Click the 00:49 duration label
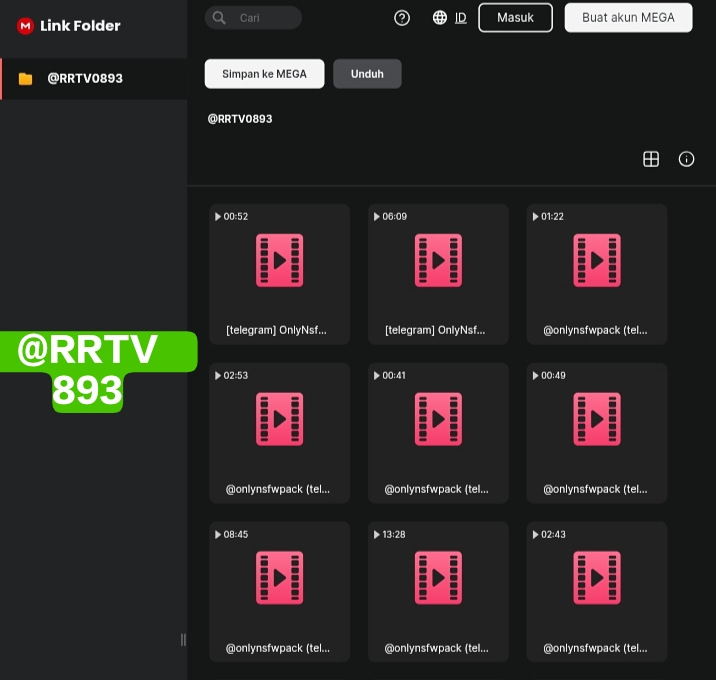The height and width of the screenshot is (680, 716). [x=553, y=375]
